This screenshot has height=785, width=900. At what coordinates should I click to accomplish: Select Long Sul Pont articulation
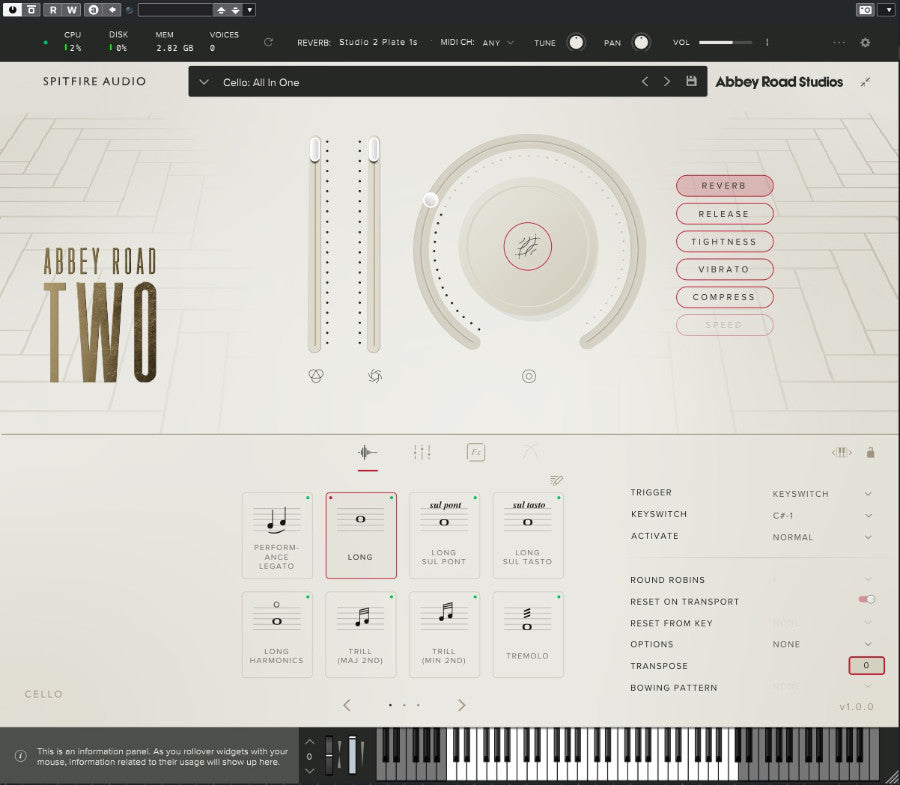[444, 535]
